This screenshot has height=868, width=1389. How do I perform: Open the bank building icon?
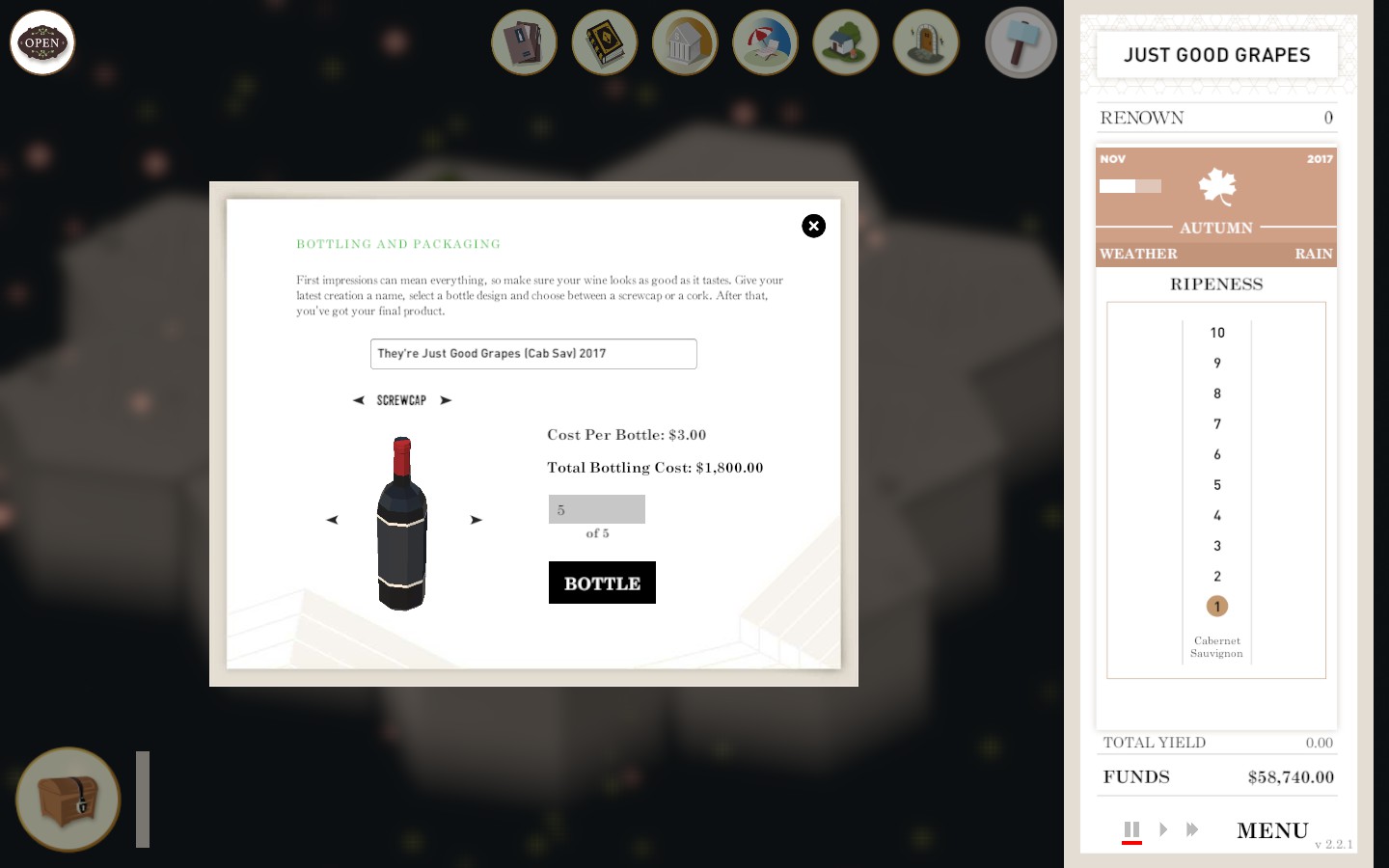pos(685,42)
